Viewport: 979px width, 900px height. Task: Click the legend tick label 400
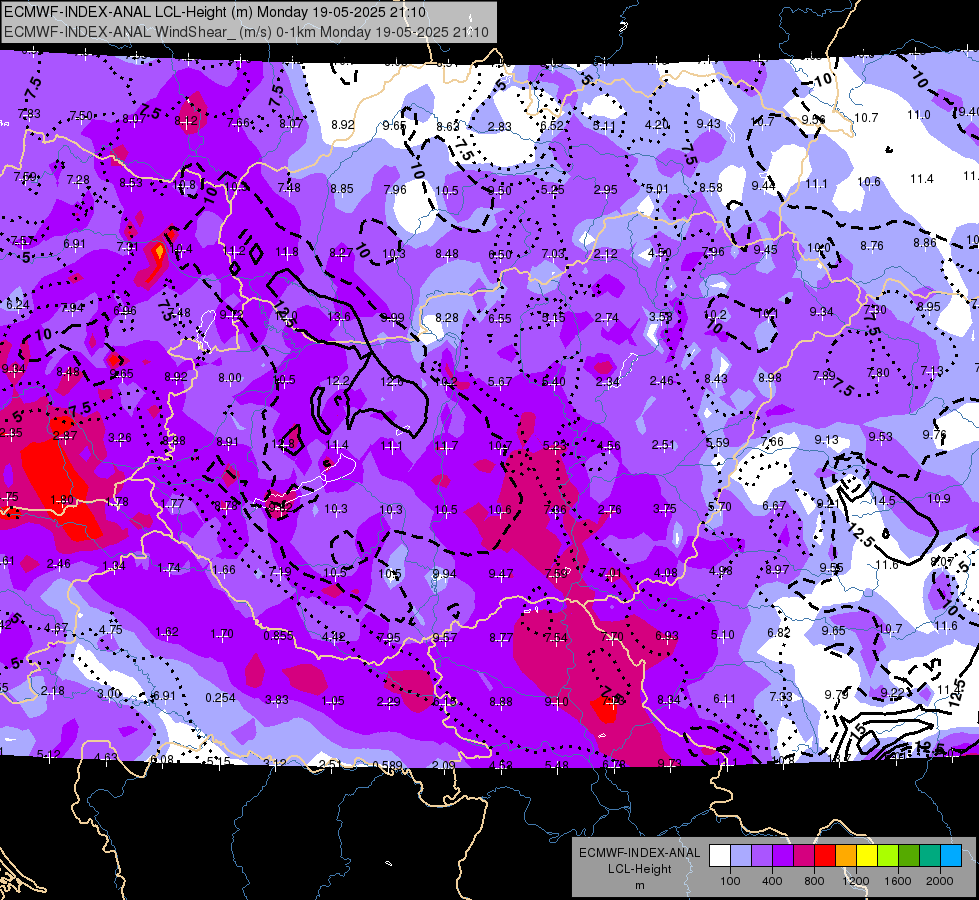tap(772, 881)
